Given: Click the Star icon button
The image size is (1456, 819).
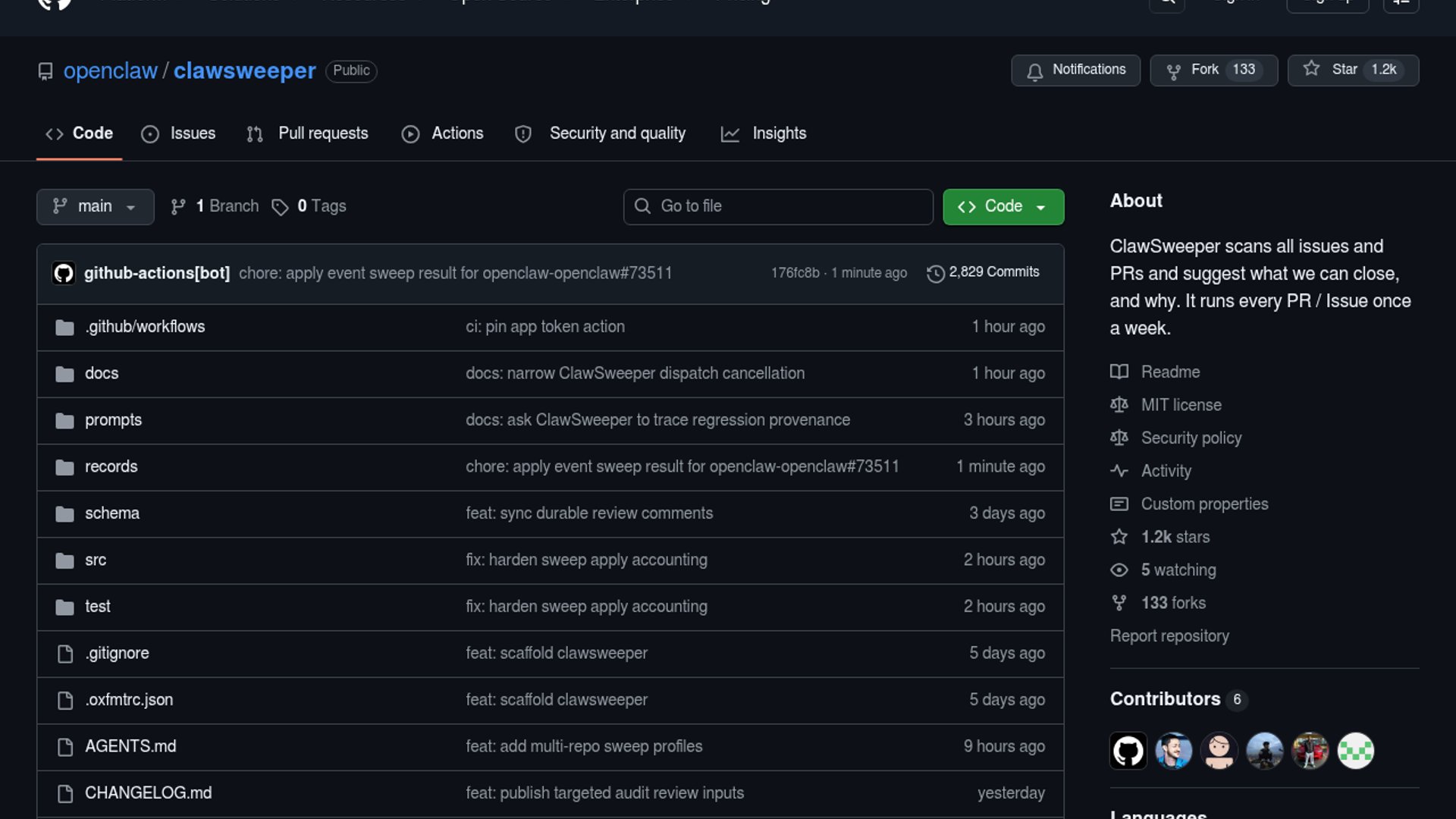Looking at the screenshot, I should click(x=1311, y=69).
